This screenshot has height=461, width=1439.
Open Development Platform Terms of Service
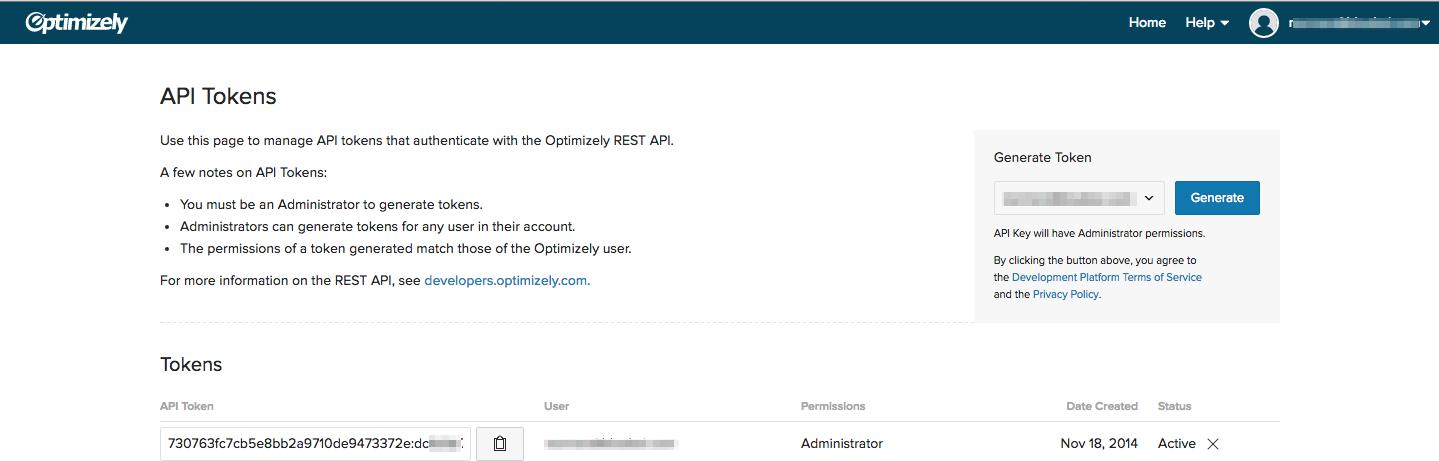click(x=1107, y=278)
